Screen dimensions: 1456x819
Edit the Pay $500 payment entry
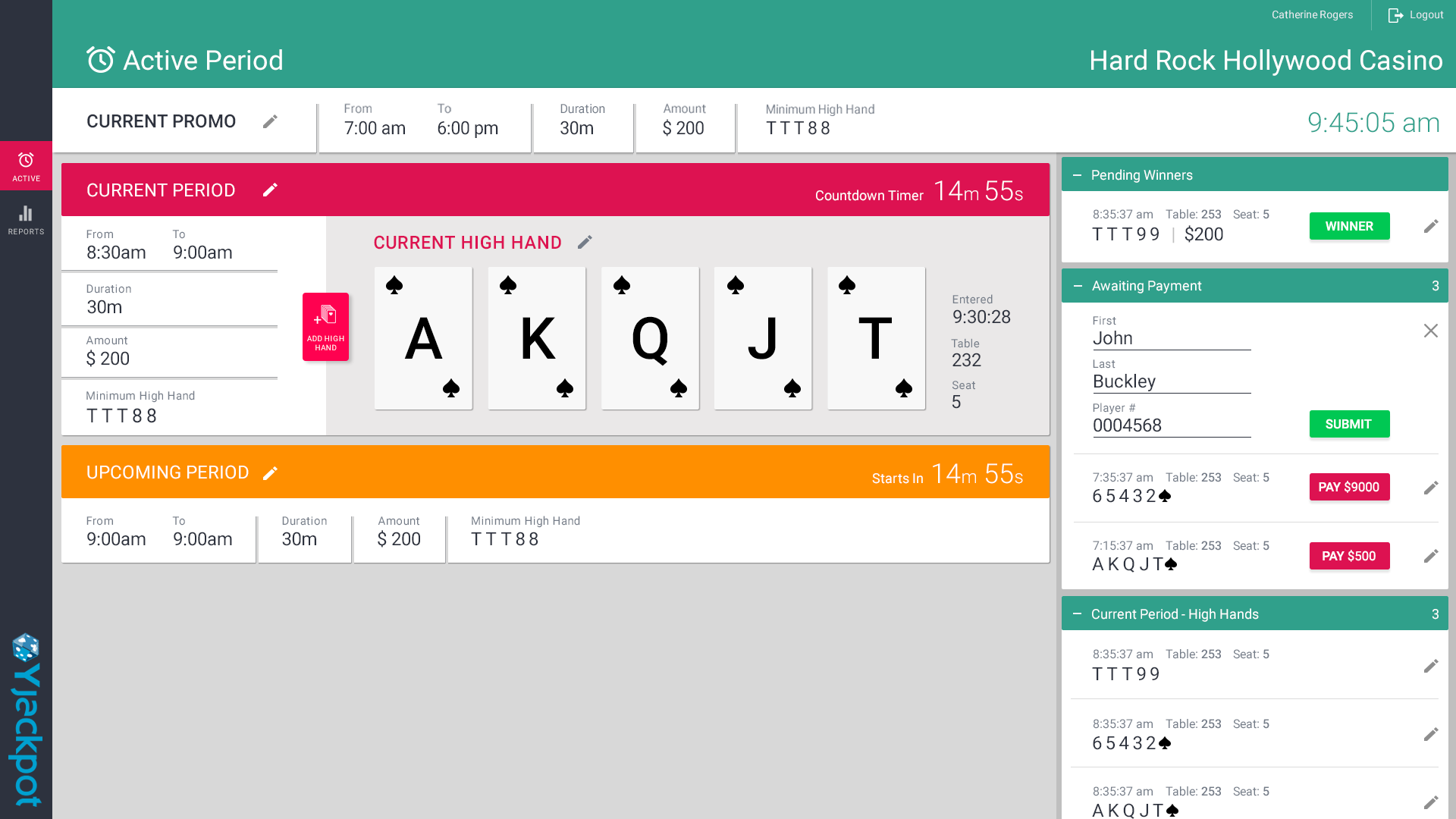(1431, 556)
